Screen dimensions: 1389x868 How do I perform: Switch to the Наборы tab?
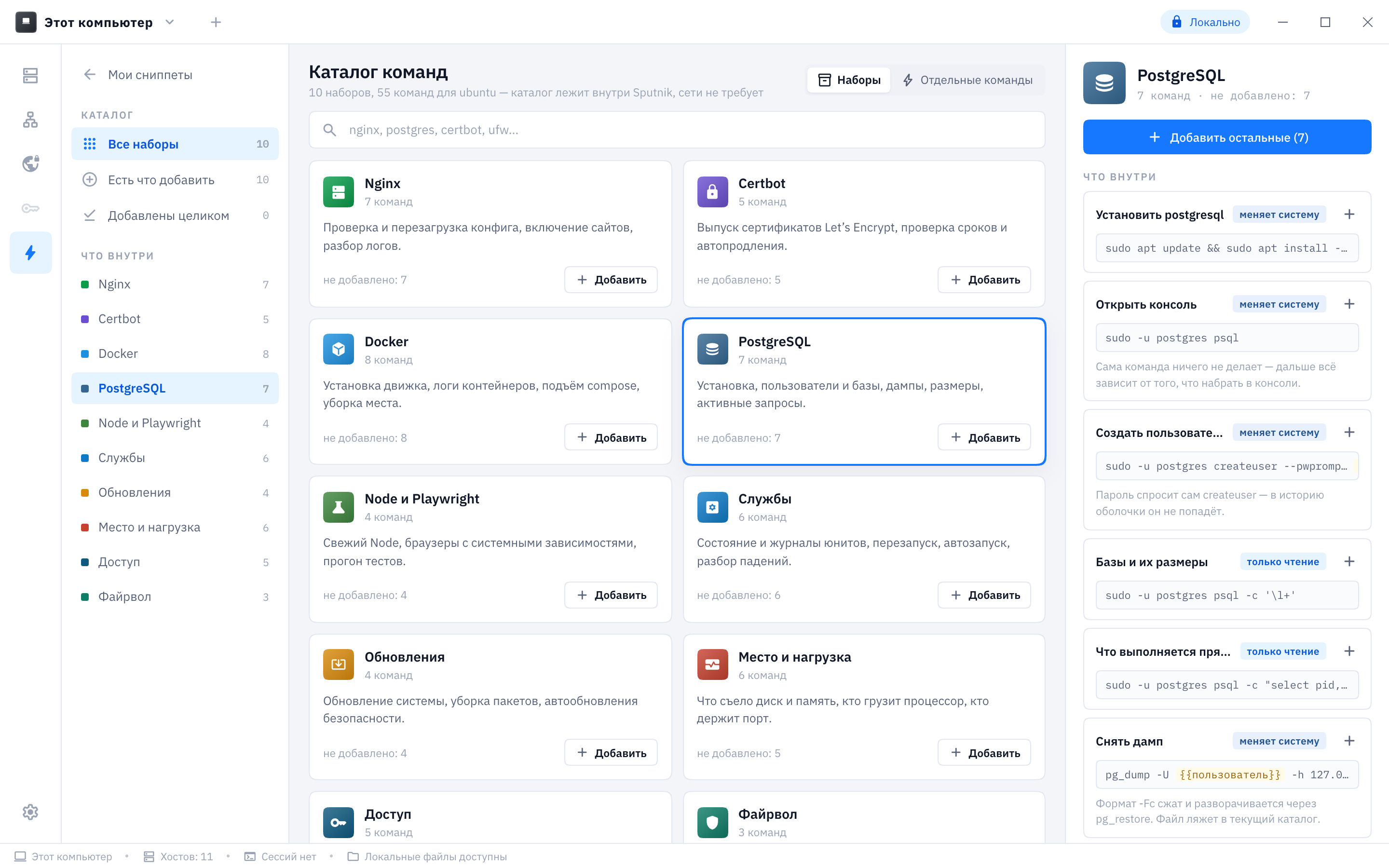pos(849,80)
